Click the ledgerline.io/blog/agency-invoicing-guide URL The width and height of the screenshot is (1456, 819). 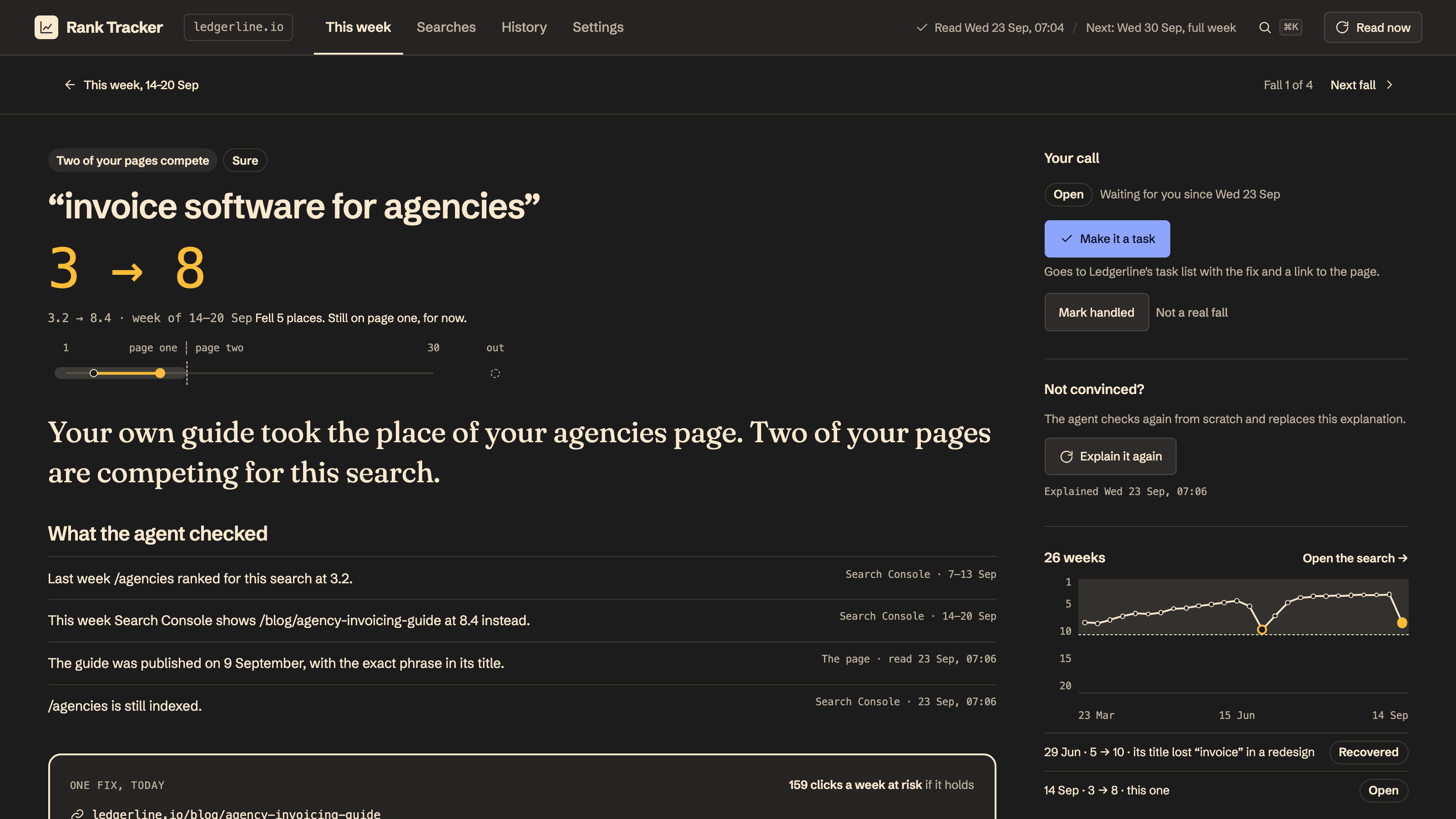[x=236, y=814]
